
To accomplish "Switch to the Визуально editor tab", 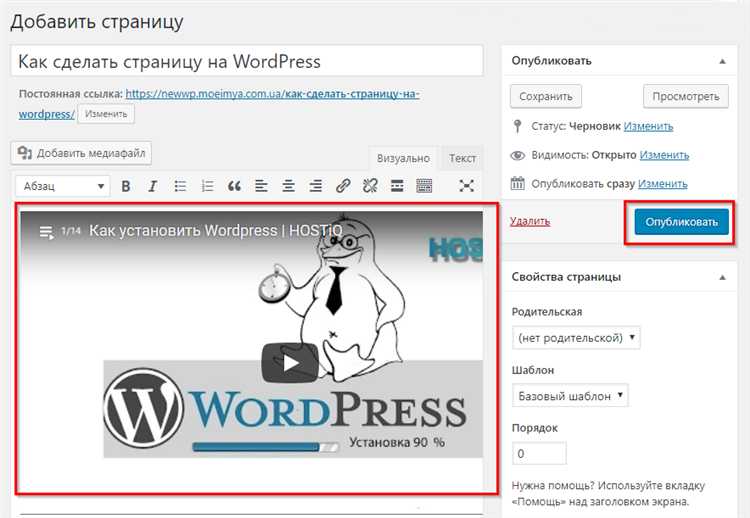I will pyautogui.click(x=403, y=158).
